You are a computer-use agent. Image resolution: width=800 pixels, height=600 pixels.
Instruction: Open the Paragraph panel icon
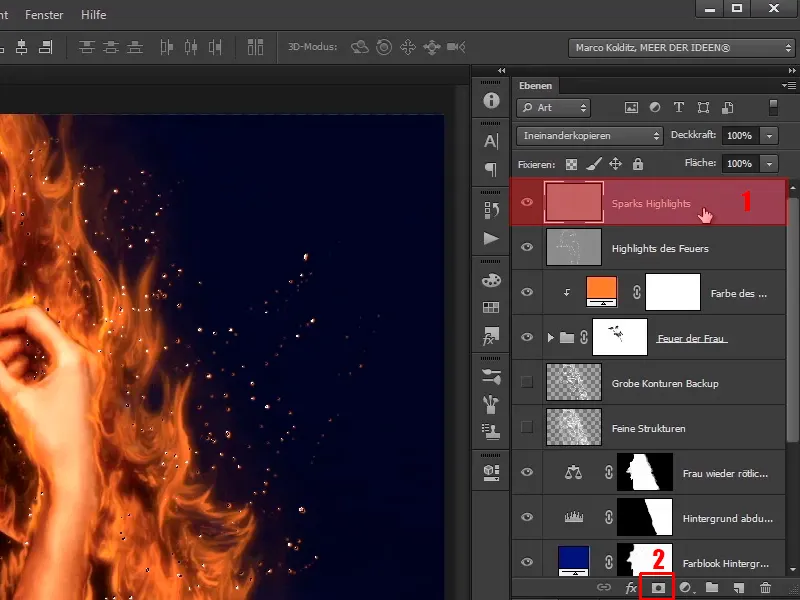coord(491,169)
